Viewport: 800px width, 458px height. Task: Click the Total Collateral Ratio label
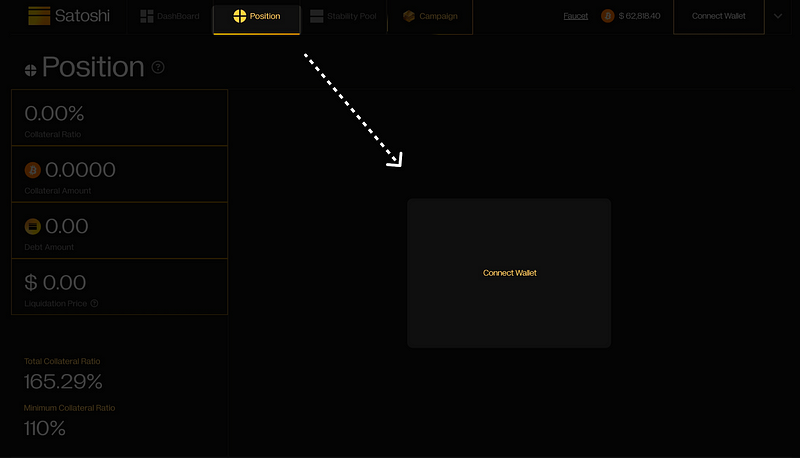coord(62,361)
